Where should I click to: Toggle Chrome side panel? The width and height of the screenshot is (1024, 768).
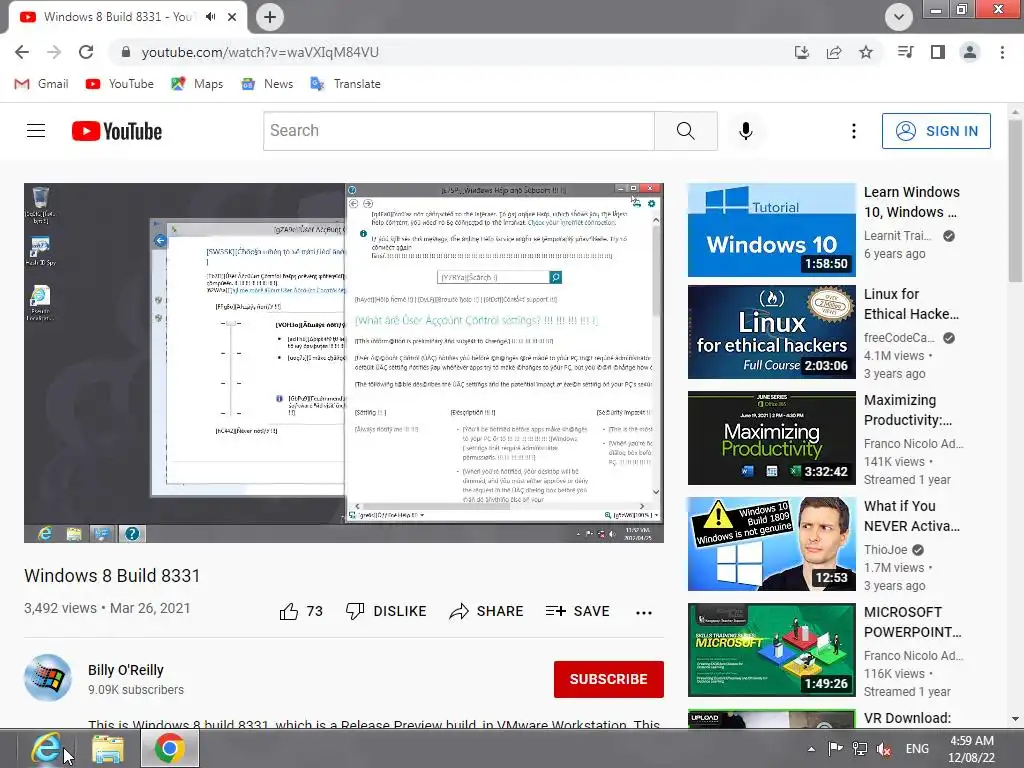coord(938,52)
